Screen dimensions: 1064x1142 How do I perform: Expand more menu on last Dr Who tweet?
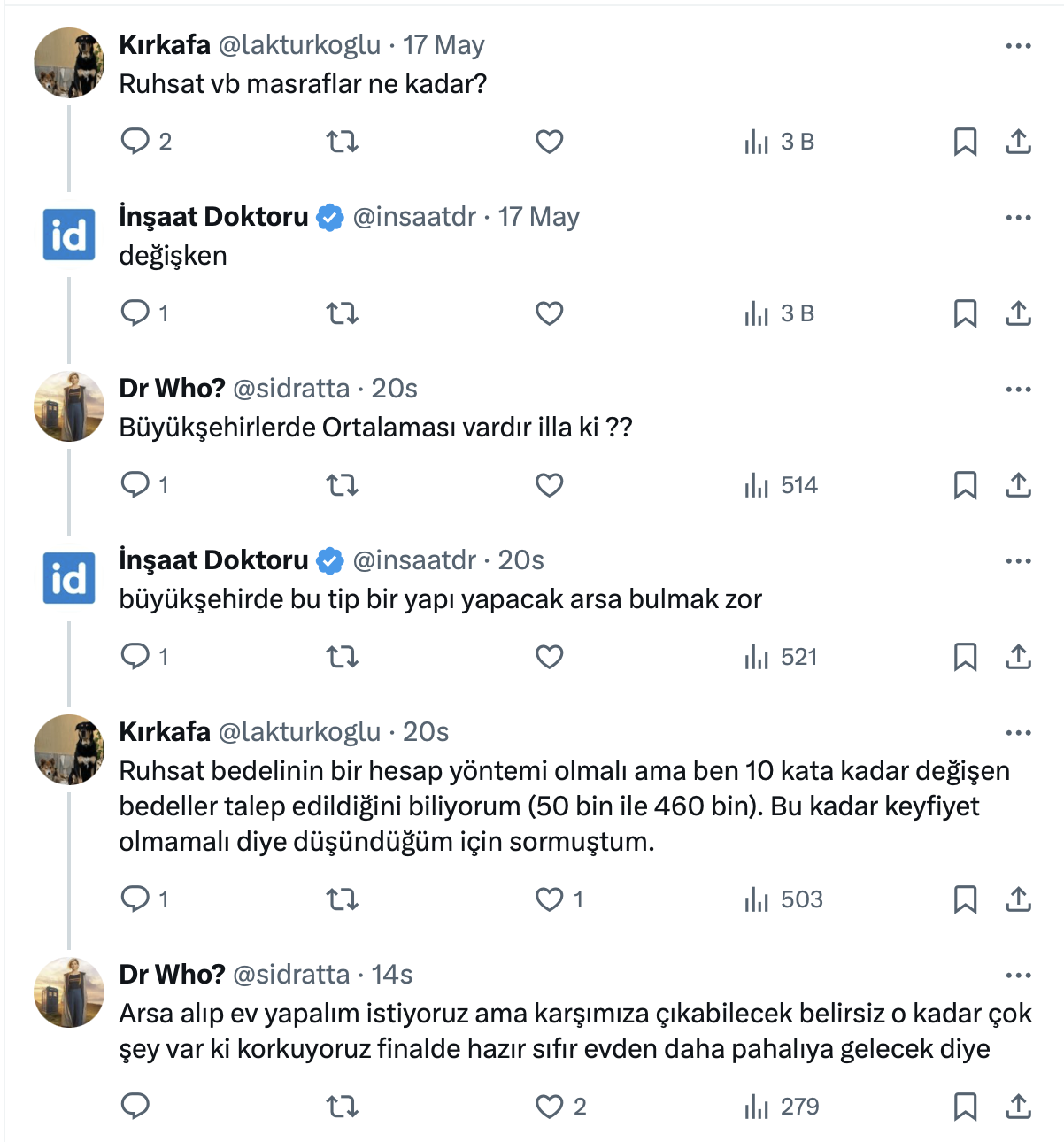pyautogui.click(x=1018, y=975)
